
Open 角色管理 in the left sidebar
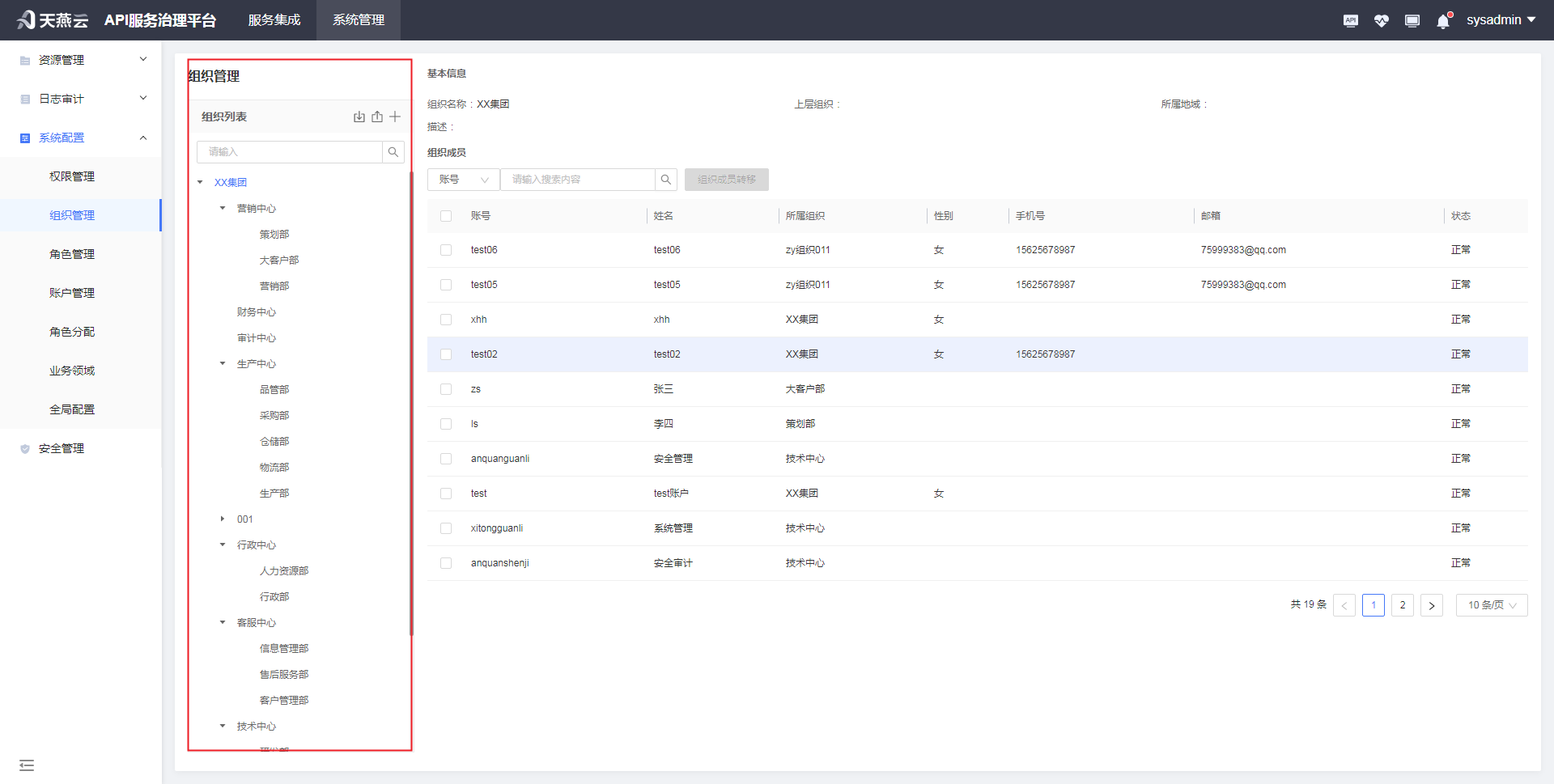coord(72,254)
